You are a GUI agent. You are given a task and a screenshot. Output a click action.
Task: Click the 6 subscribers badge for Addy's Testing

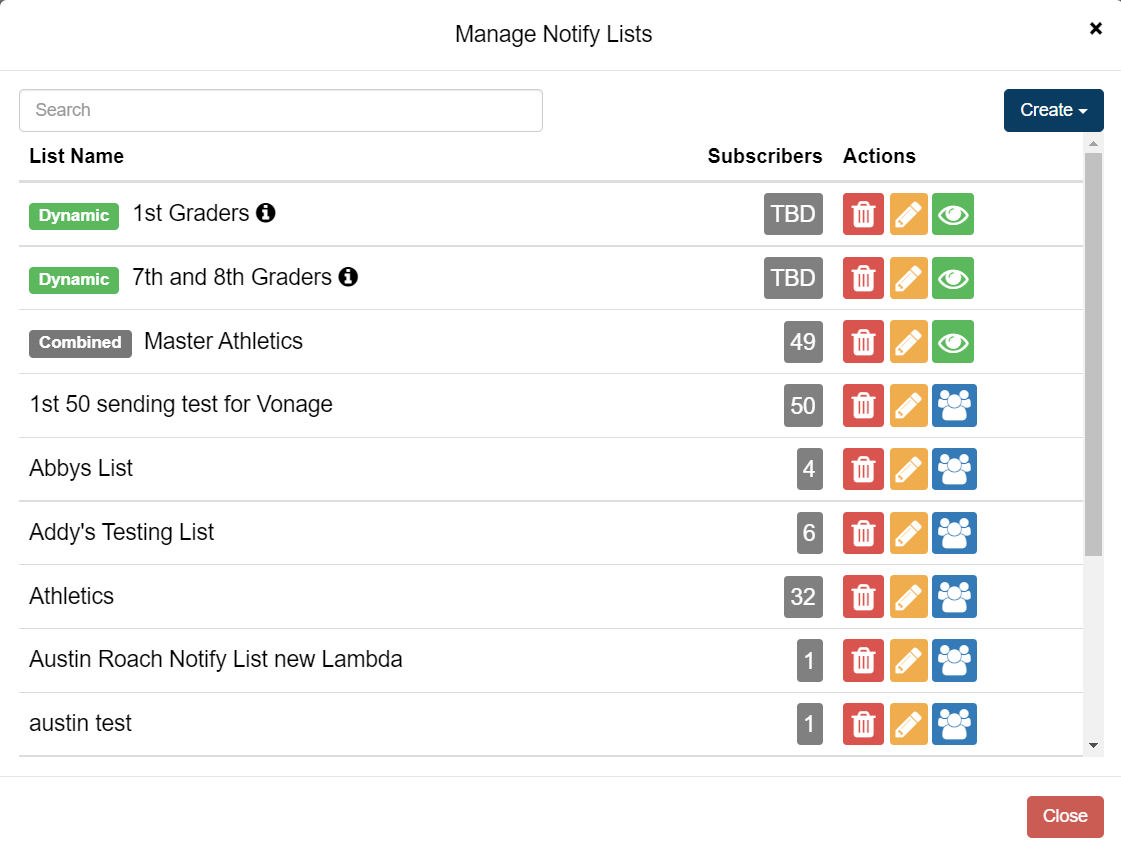coord(809,533)
